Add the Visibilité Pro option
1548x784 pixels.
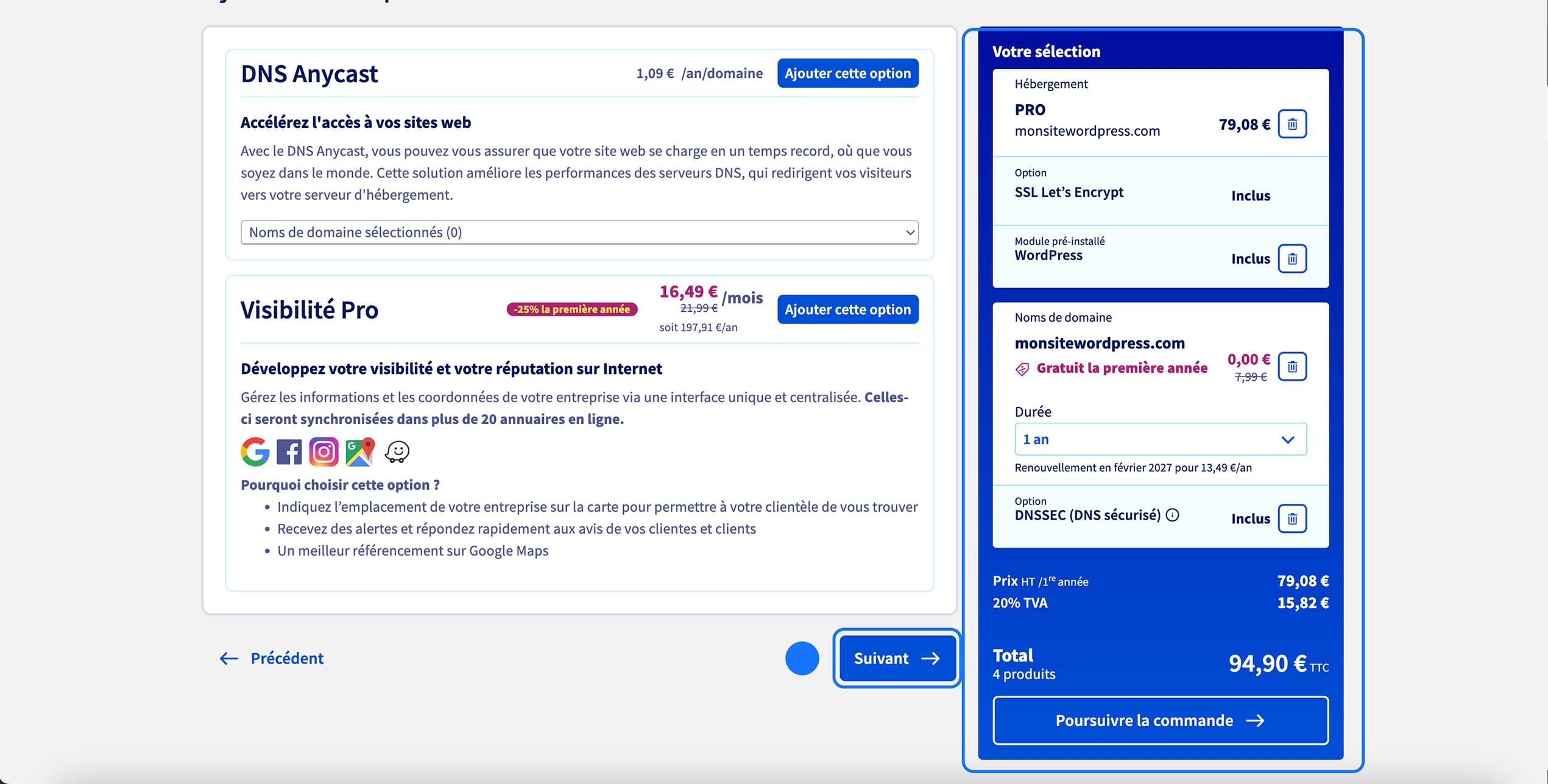click(847, 309)
